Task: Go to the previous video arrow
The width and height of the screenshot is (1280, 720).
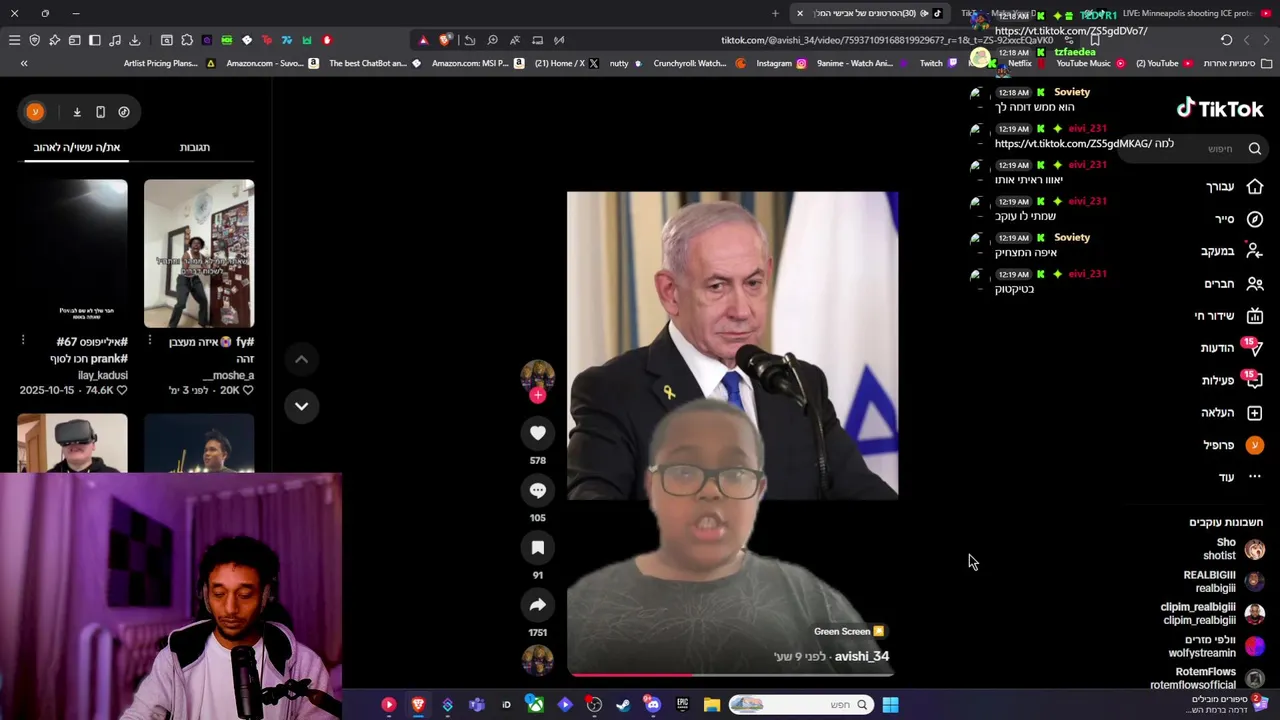Action: click(x=301, y=359)
